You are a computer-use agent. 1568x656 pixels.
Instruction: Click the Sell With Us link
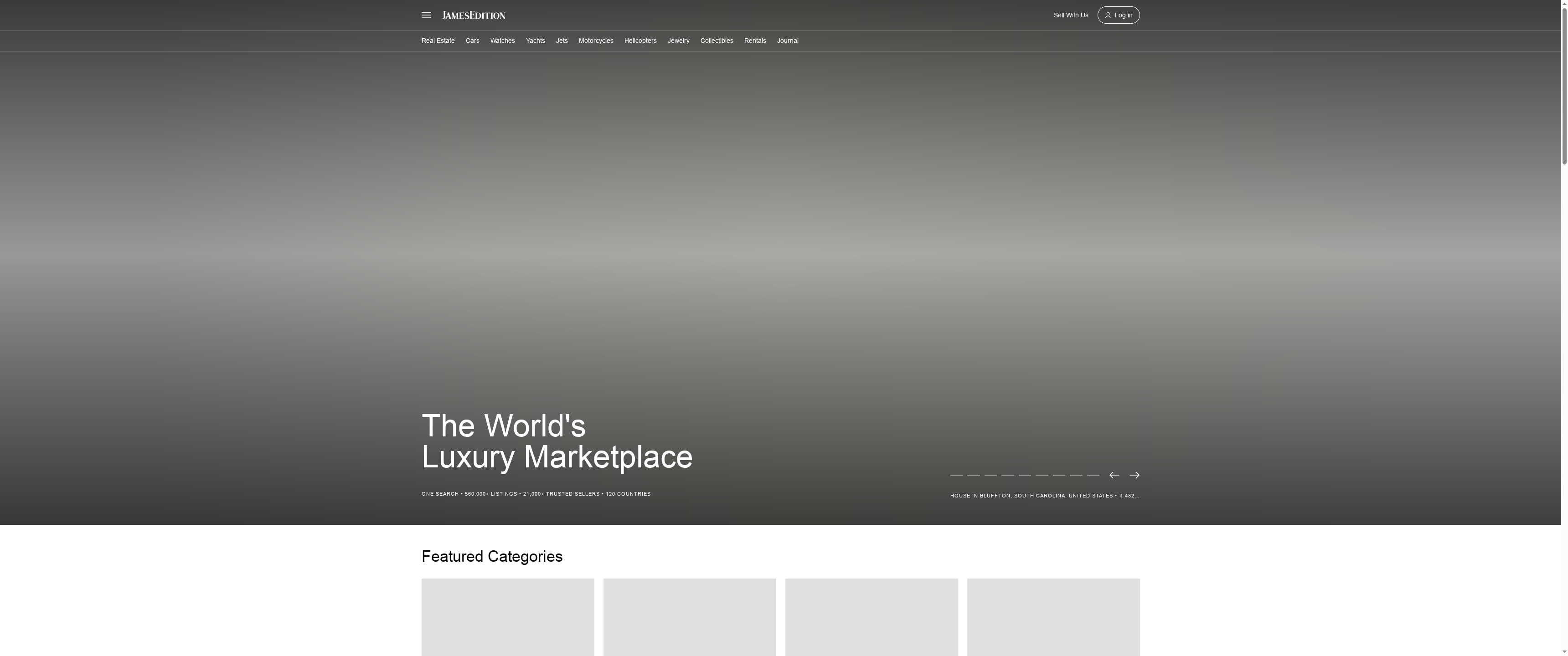coord(1071,15)
